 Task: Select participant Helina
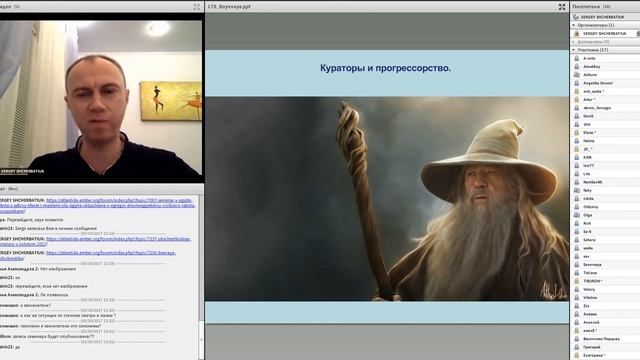click(605, 141)
